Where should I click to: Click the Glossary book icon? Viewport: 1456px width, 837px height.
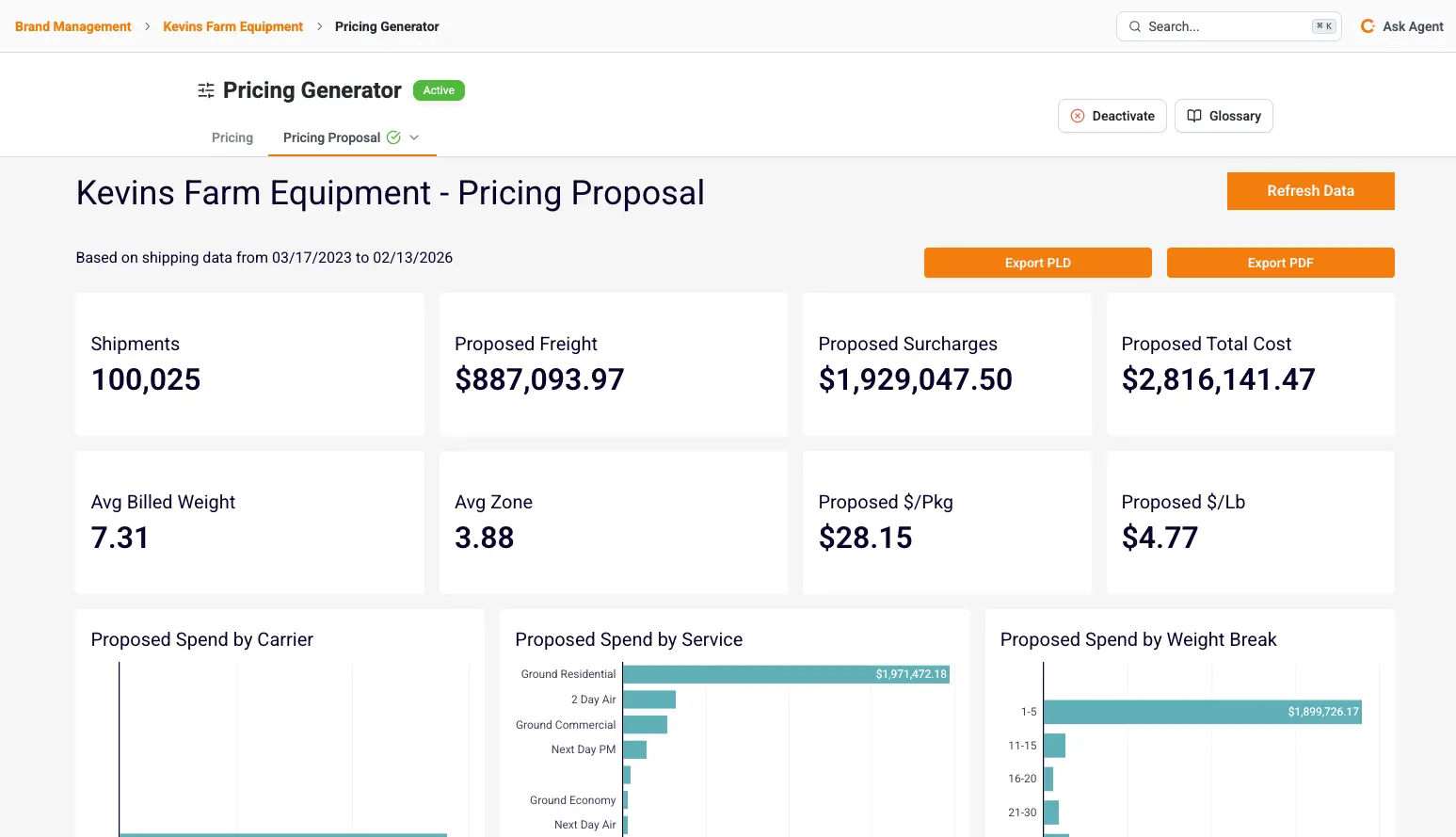coord(1194,116)
